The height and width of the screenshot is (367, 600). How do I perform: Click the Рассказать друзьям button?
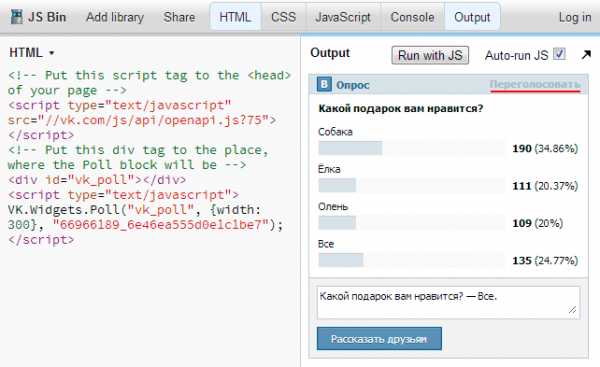(x=379, y=339)
